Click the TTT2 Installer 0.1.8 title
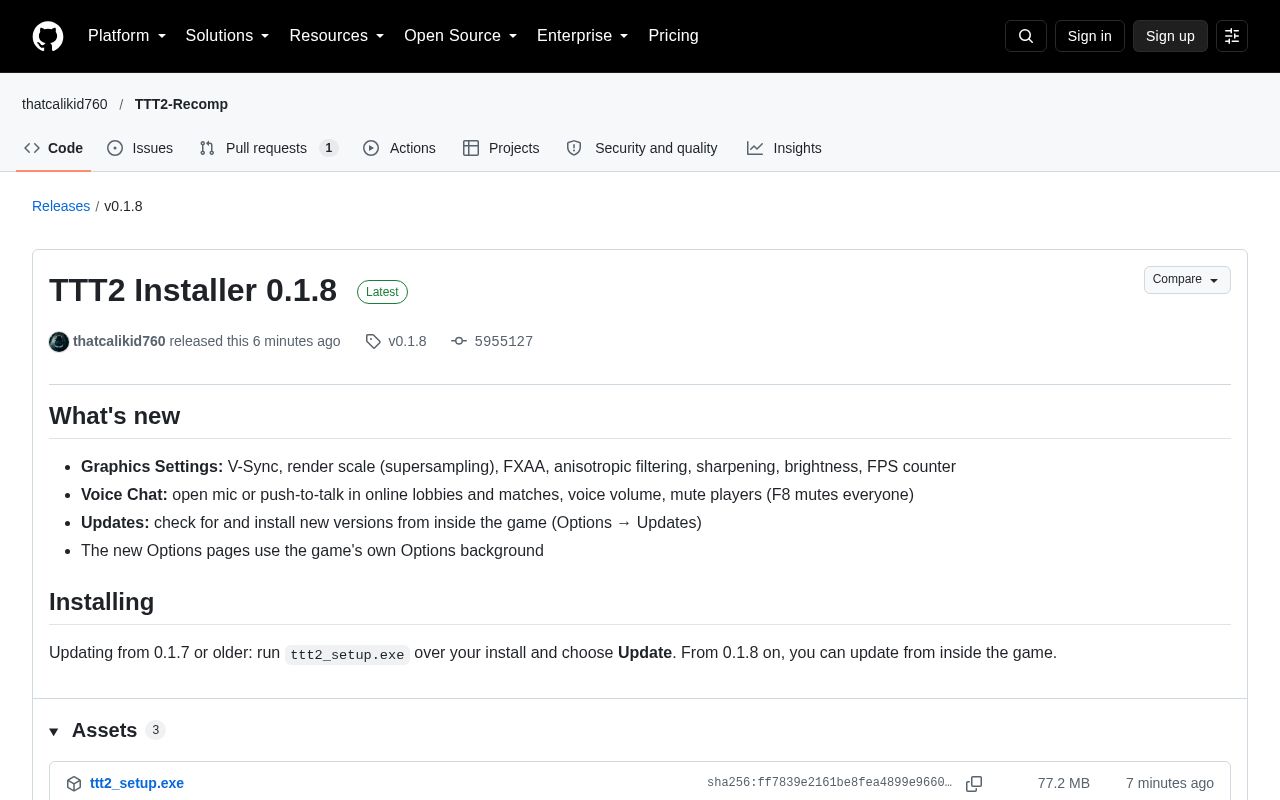1280x800 pixels. tap(193, 290)
